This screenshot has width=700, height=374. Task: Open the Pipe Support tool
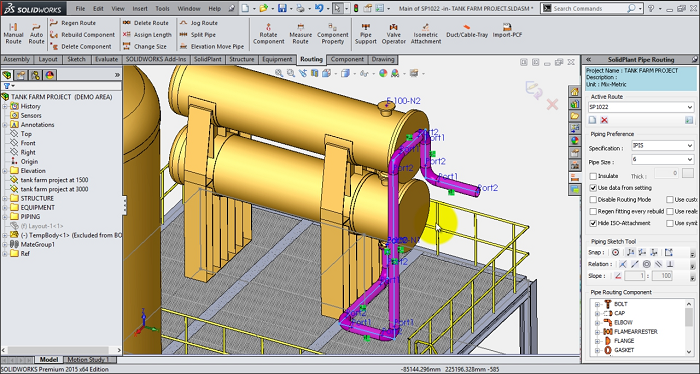coord(366,34)
